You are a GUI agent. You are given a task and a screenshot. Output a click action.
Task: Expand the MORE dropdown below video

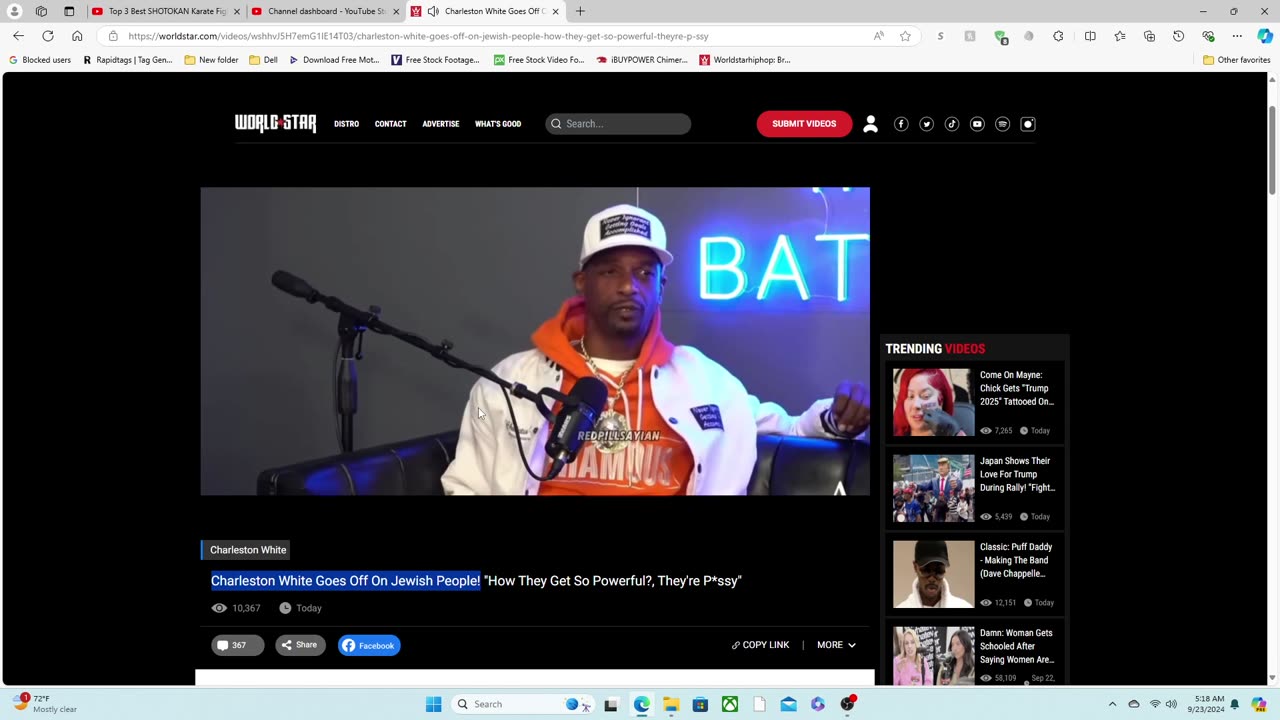[x=836, y=645]
